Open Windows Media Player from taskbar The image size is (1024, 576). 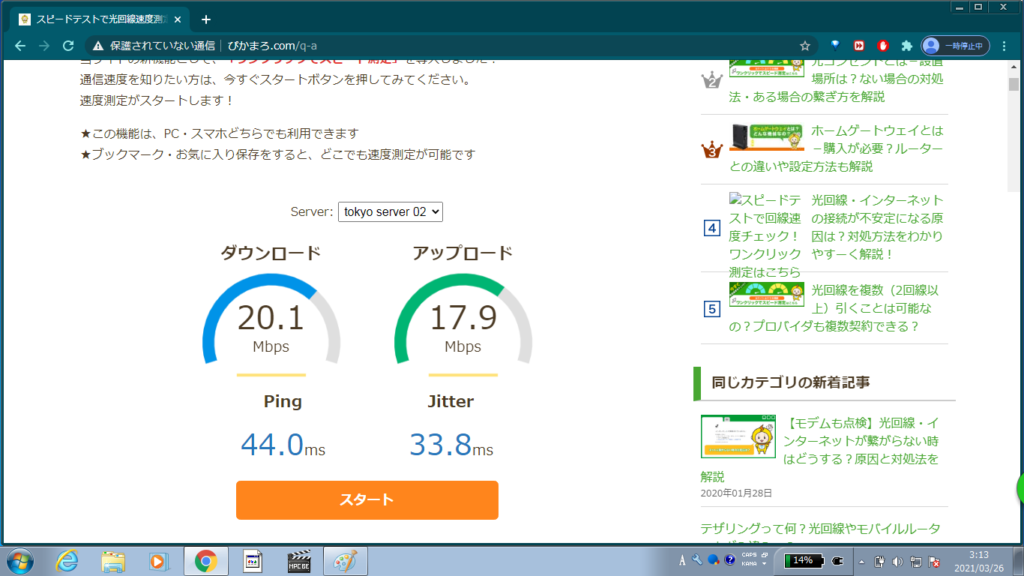(158, 562)
